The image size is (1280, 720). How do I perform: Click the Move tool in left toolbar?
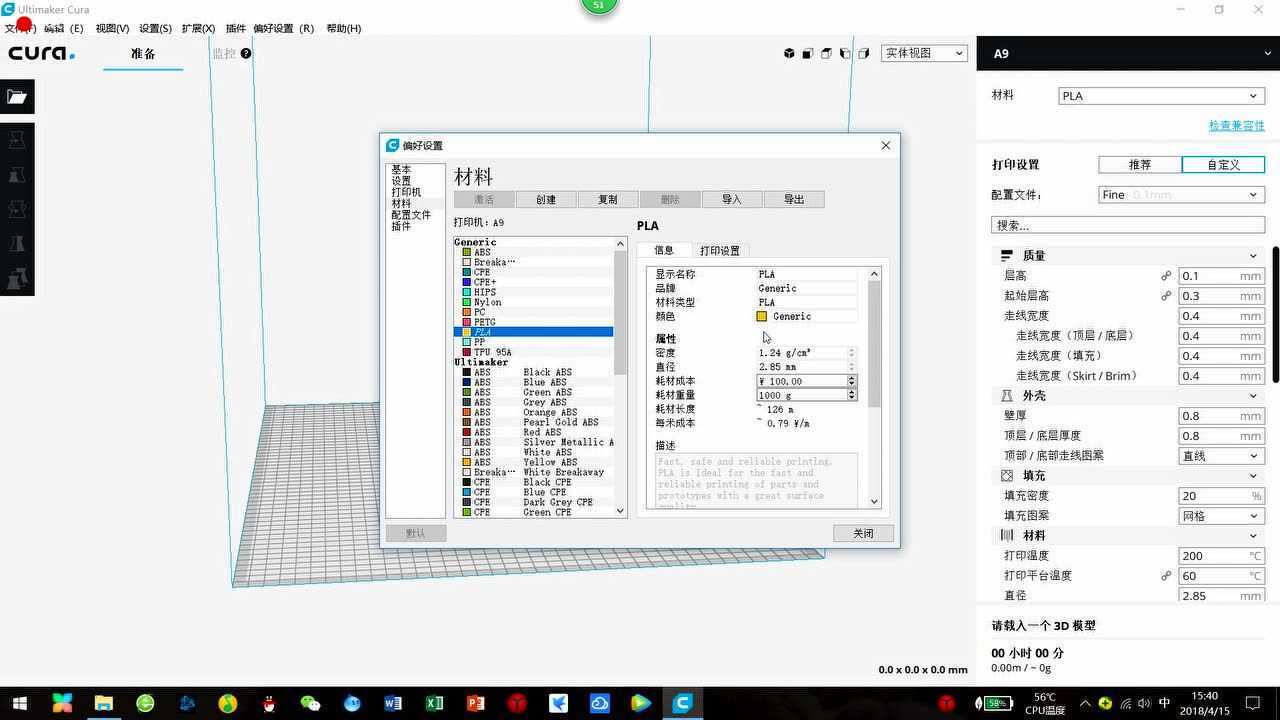tap(17, 141)
